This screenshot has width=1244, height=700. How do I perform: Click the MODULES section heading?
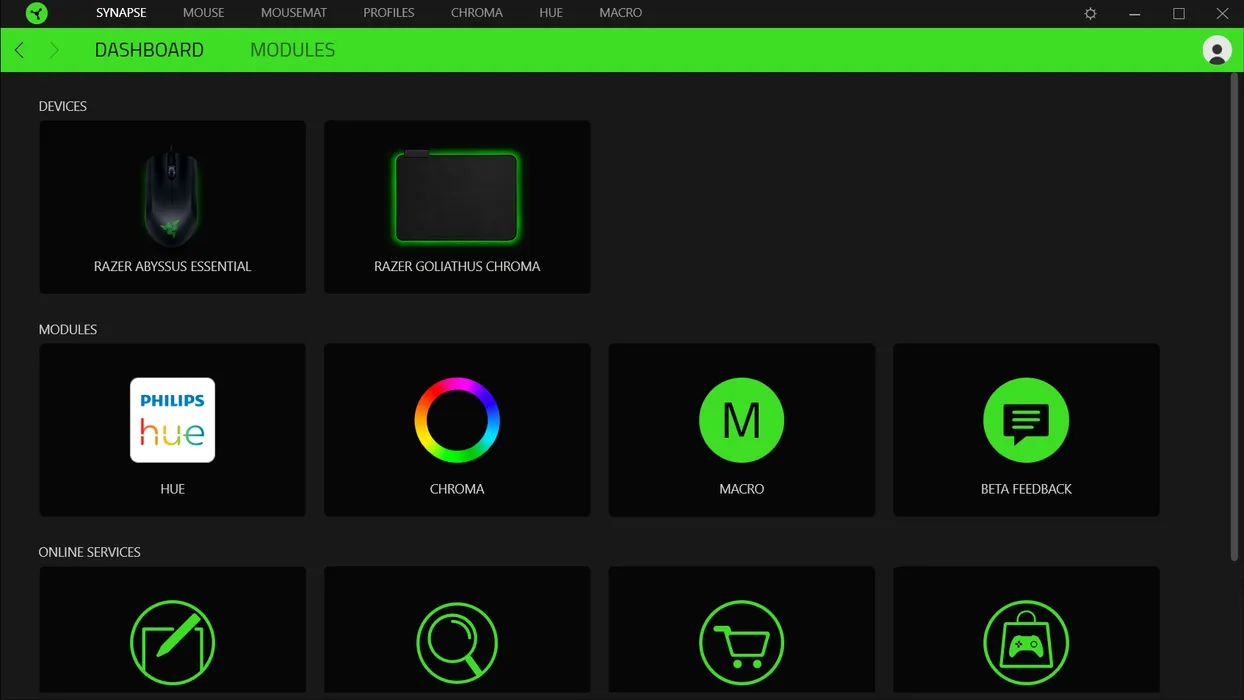click(x=68, y=329)
